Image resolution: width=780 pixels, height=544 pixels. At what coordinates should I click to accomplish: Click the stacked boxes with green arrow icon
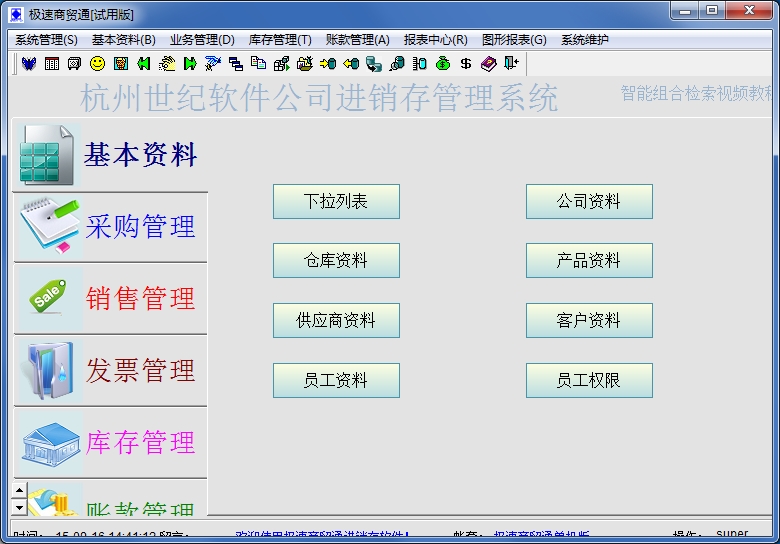(282, 63)
